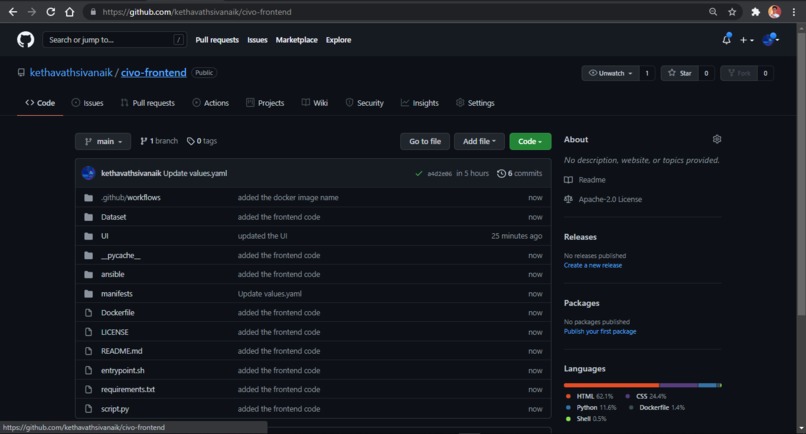Open Pull requests in top navigation
Image resolution: width=806 pixels, height=434 pixels.
pyautogui.click(x=217, y=40)
